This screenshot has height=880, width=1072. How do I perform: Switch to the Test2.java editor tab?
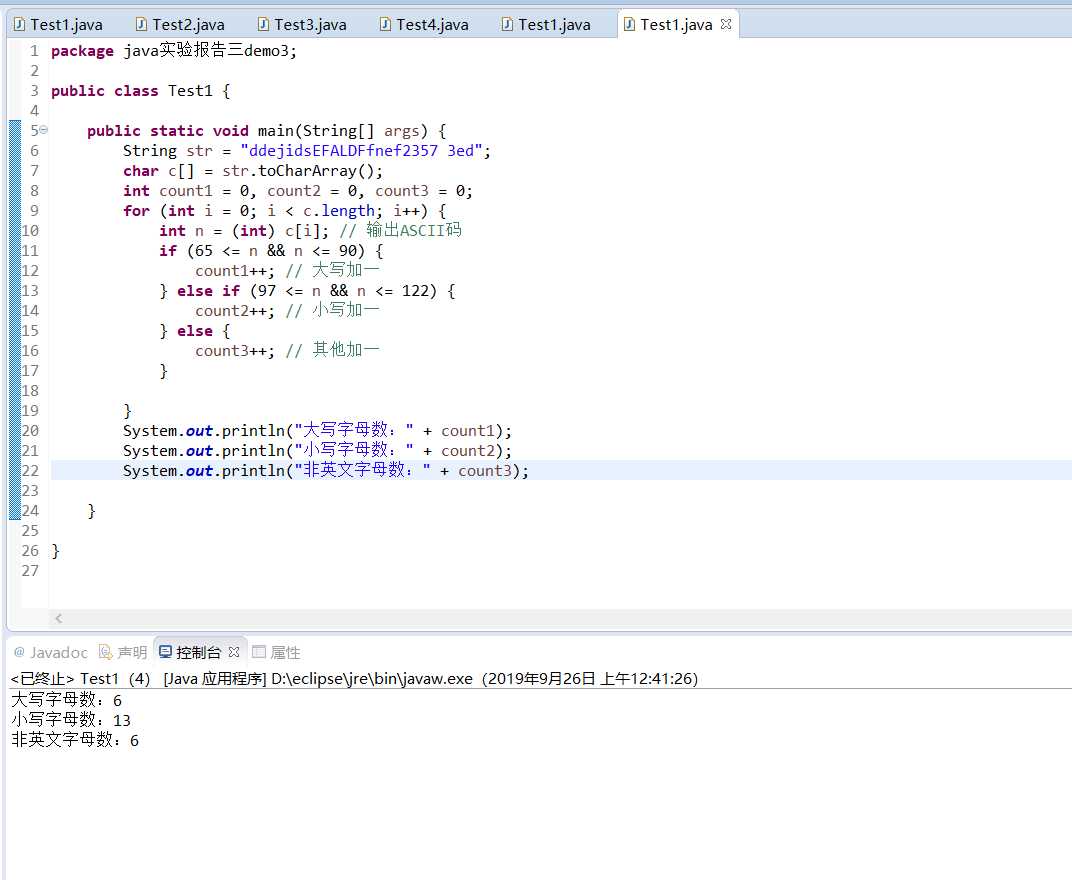tap(180, 25)
